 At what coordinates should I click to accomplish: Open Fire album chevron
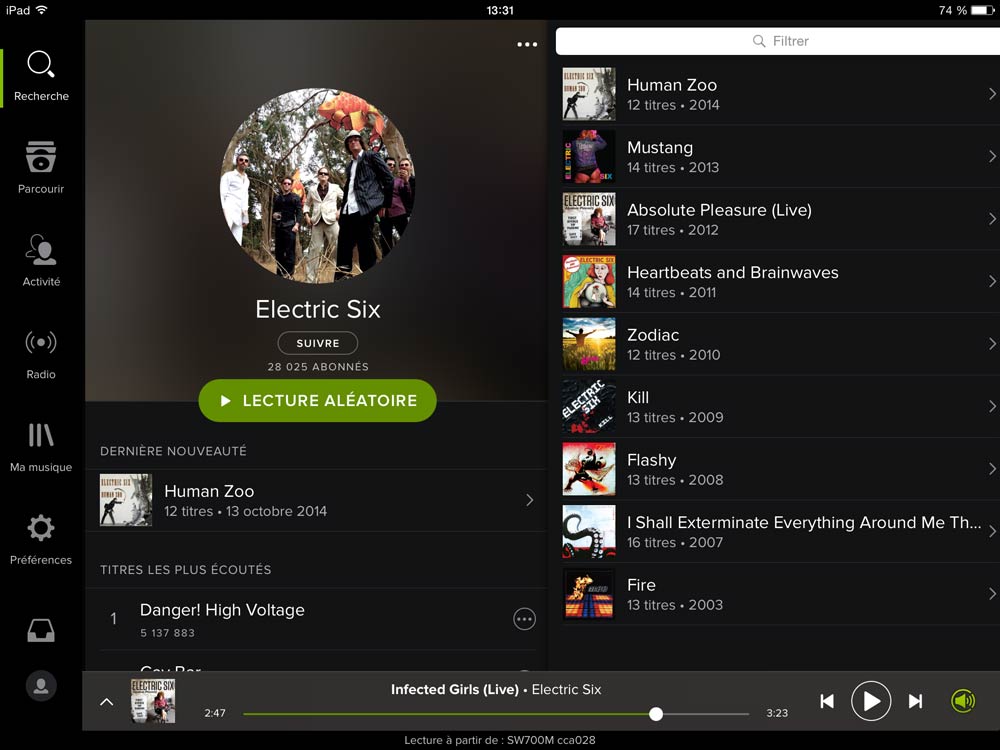click(x=992, y=594)
